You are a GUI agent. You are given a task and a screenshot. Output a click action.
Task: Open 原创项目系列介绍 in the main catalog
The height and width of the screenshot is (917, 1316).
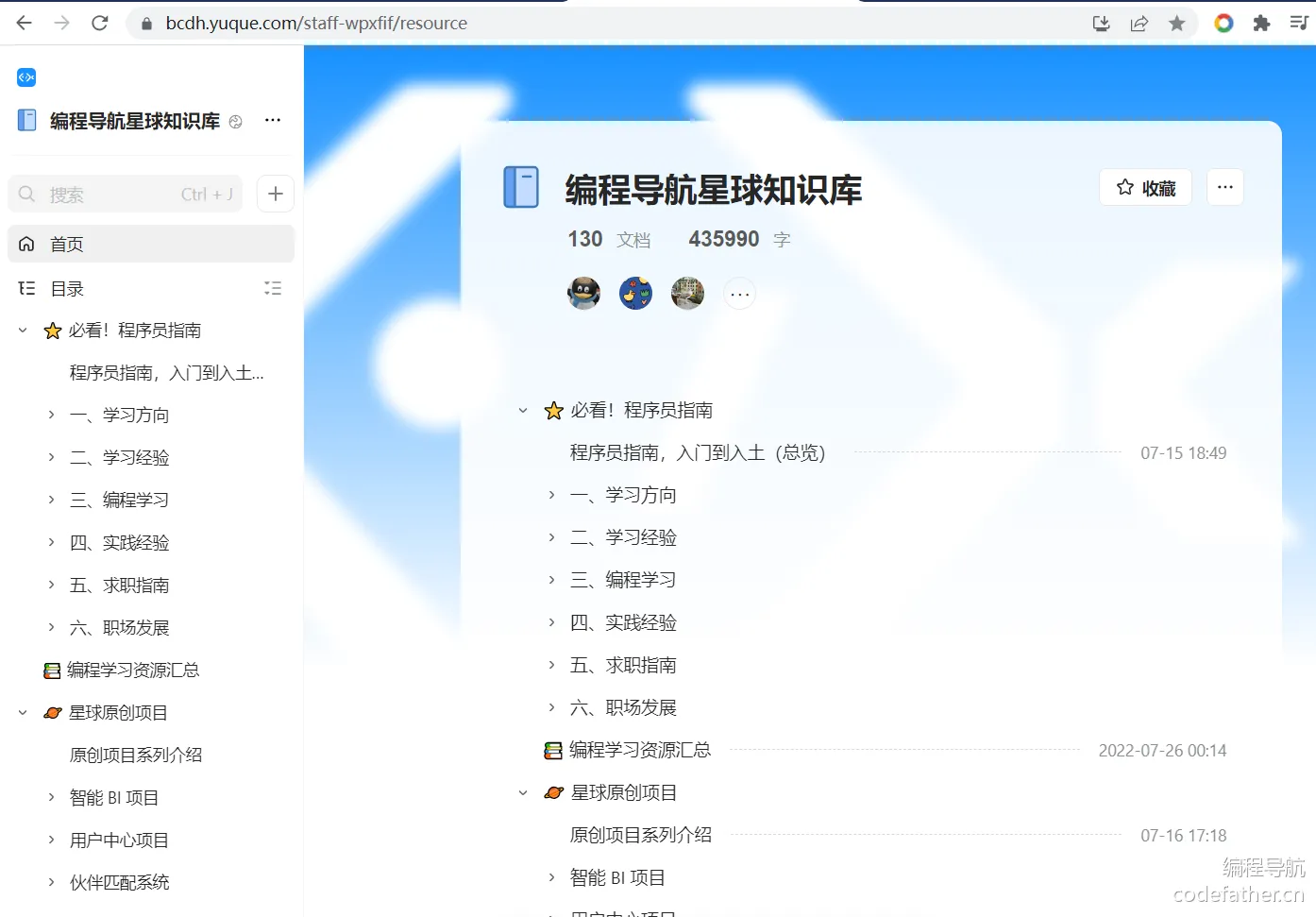pos(641,836)
